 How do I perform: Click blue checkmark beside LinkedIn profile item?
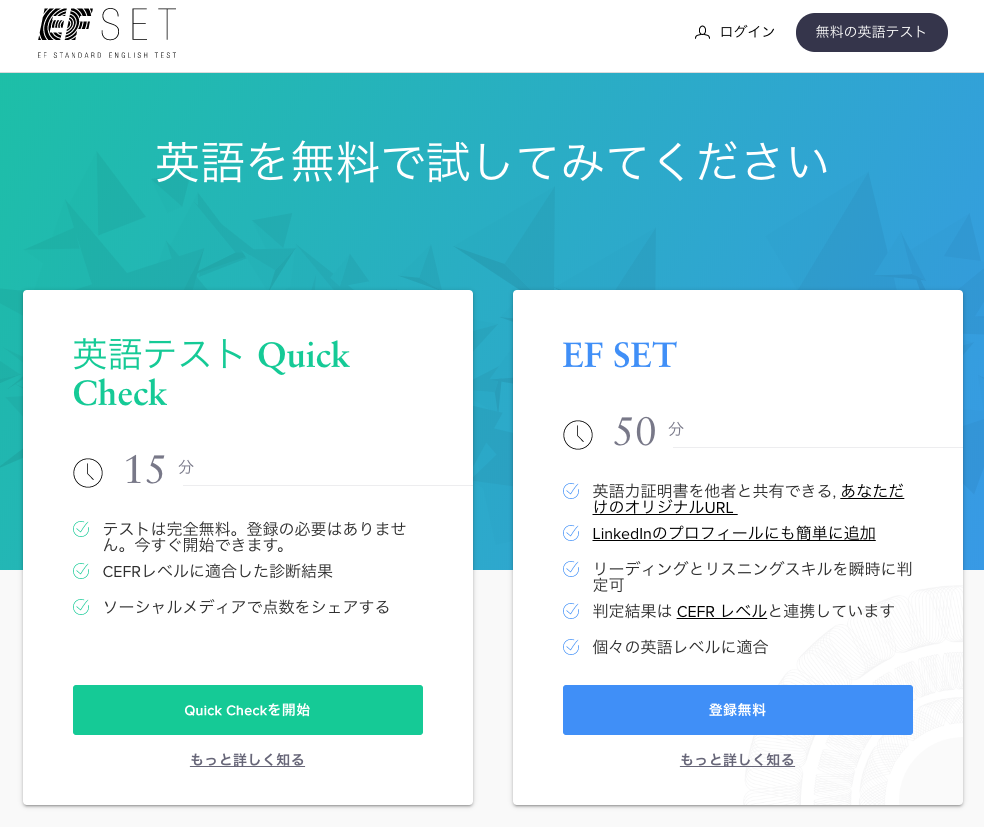pyautogui.click(x=570, y=533)
